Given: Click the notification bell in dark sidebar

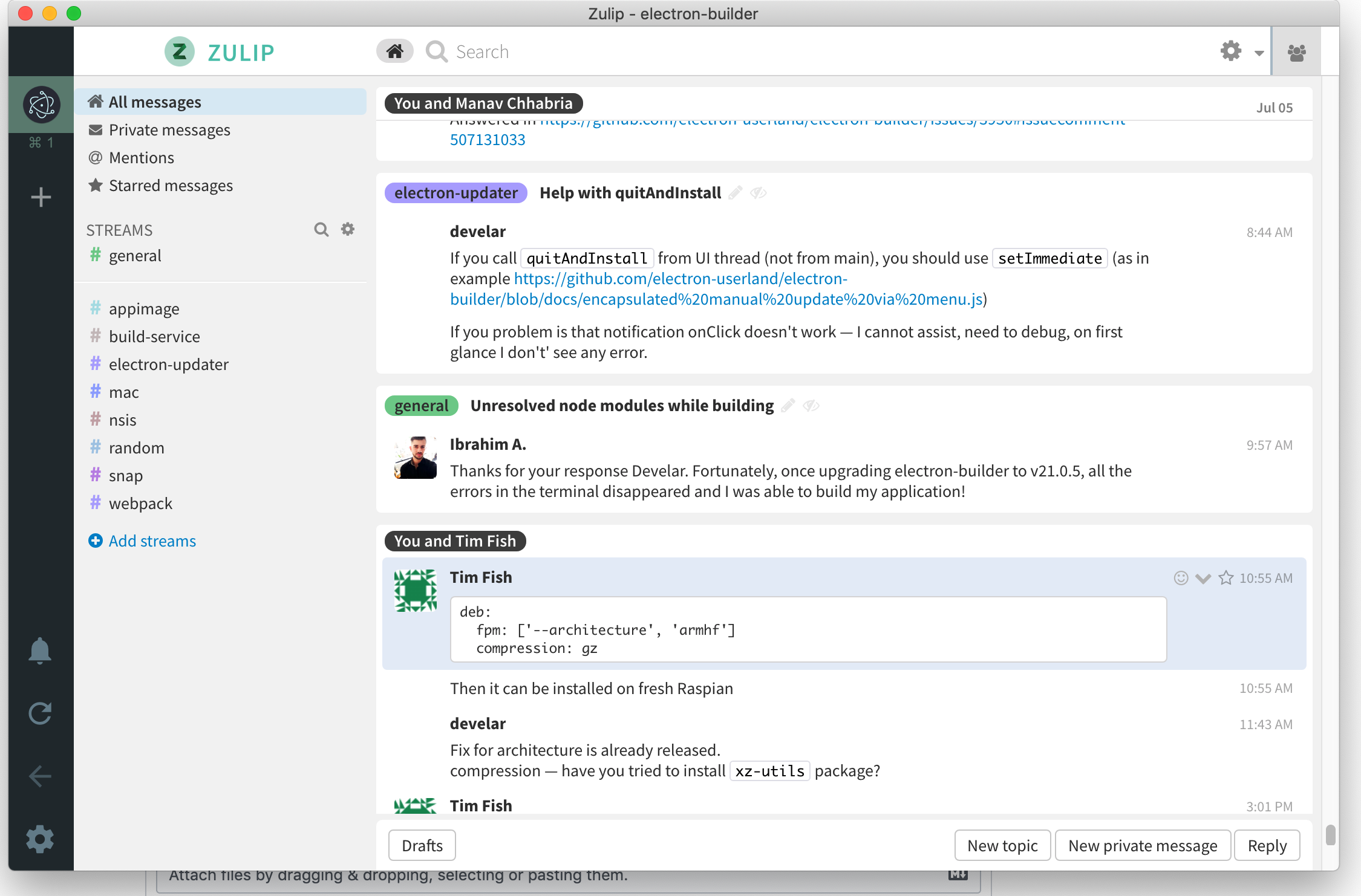Looking at the screenshot, I should click(40, 651).
